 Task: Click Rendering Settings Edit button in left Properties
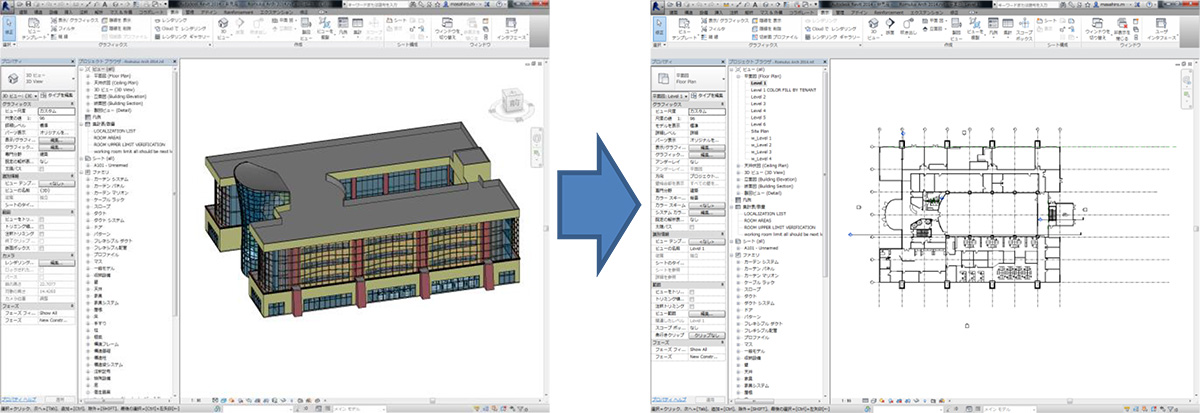point(57,262)
